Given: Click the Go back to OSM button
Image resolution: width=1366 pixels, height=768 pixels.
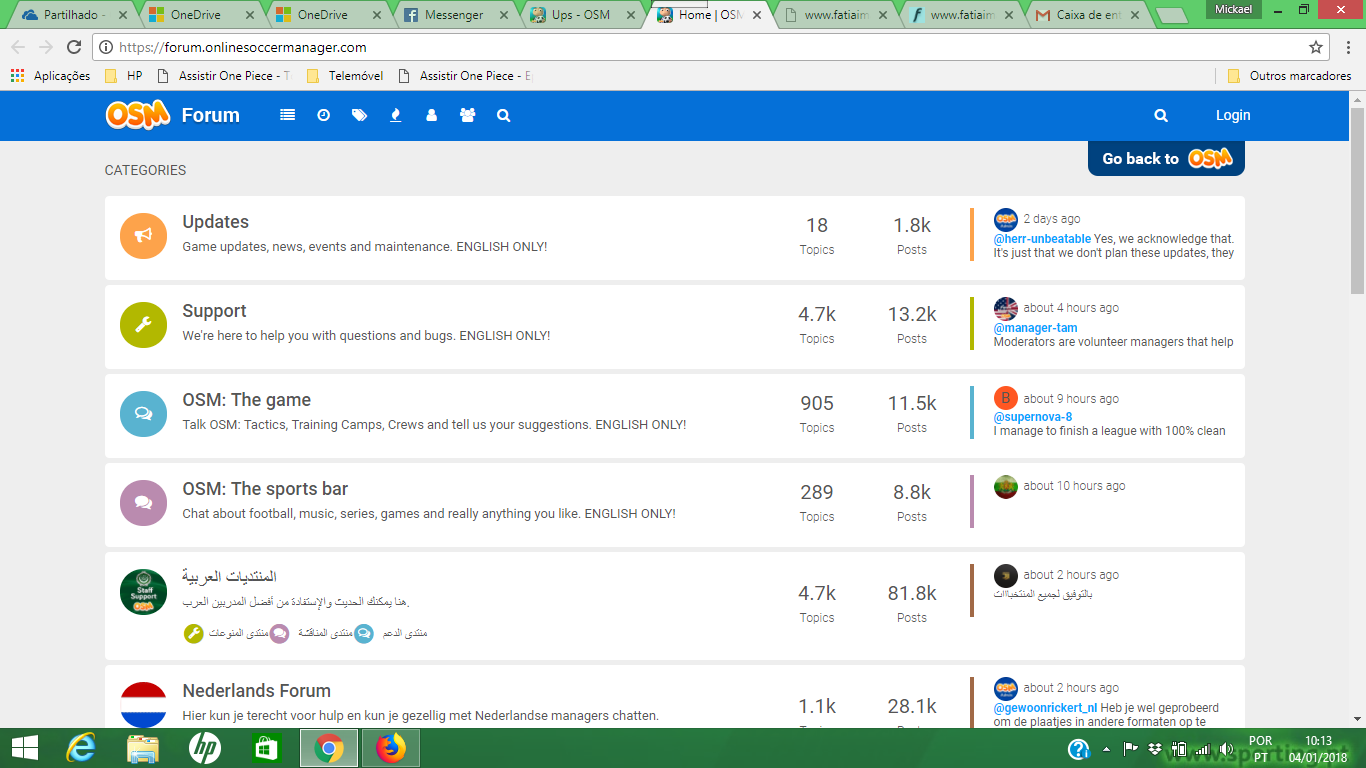Looking at the screenshot, I should 1166,158.
